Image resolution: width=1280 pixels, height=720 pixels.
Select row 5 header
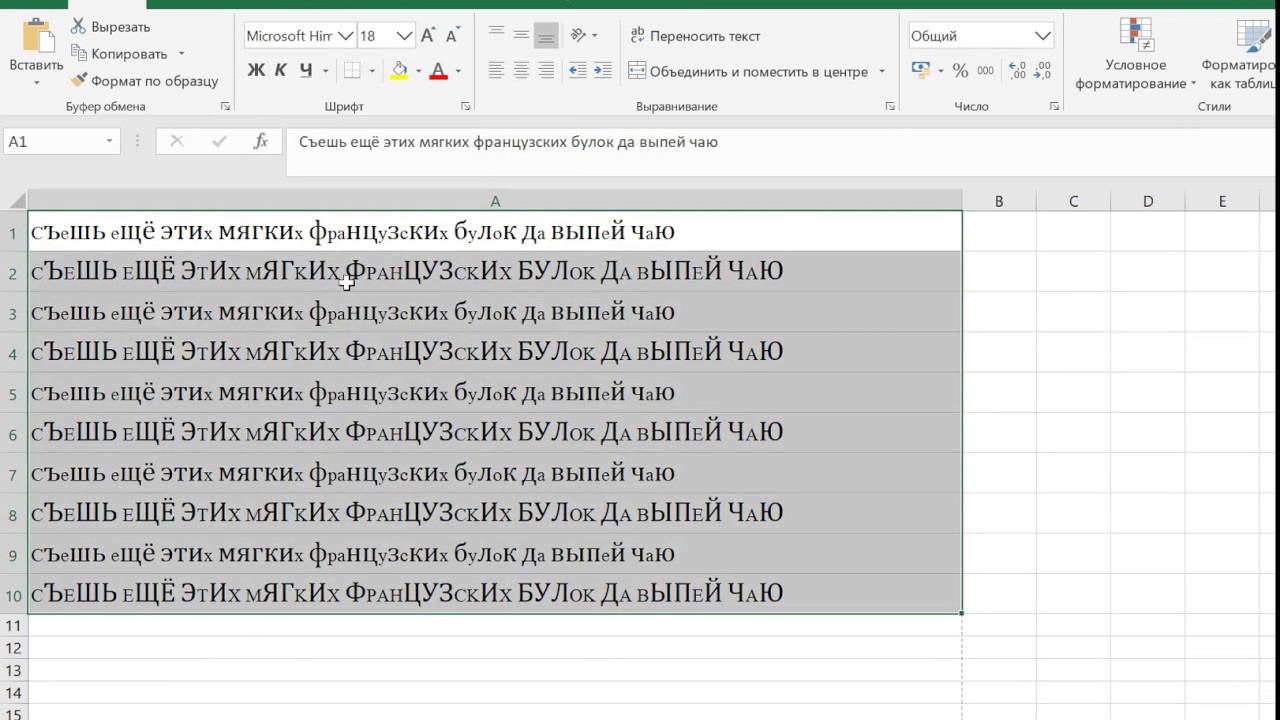(x=14, y=393)
